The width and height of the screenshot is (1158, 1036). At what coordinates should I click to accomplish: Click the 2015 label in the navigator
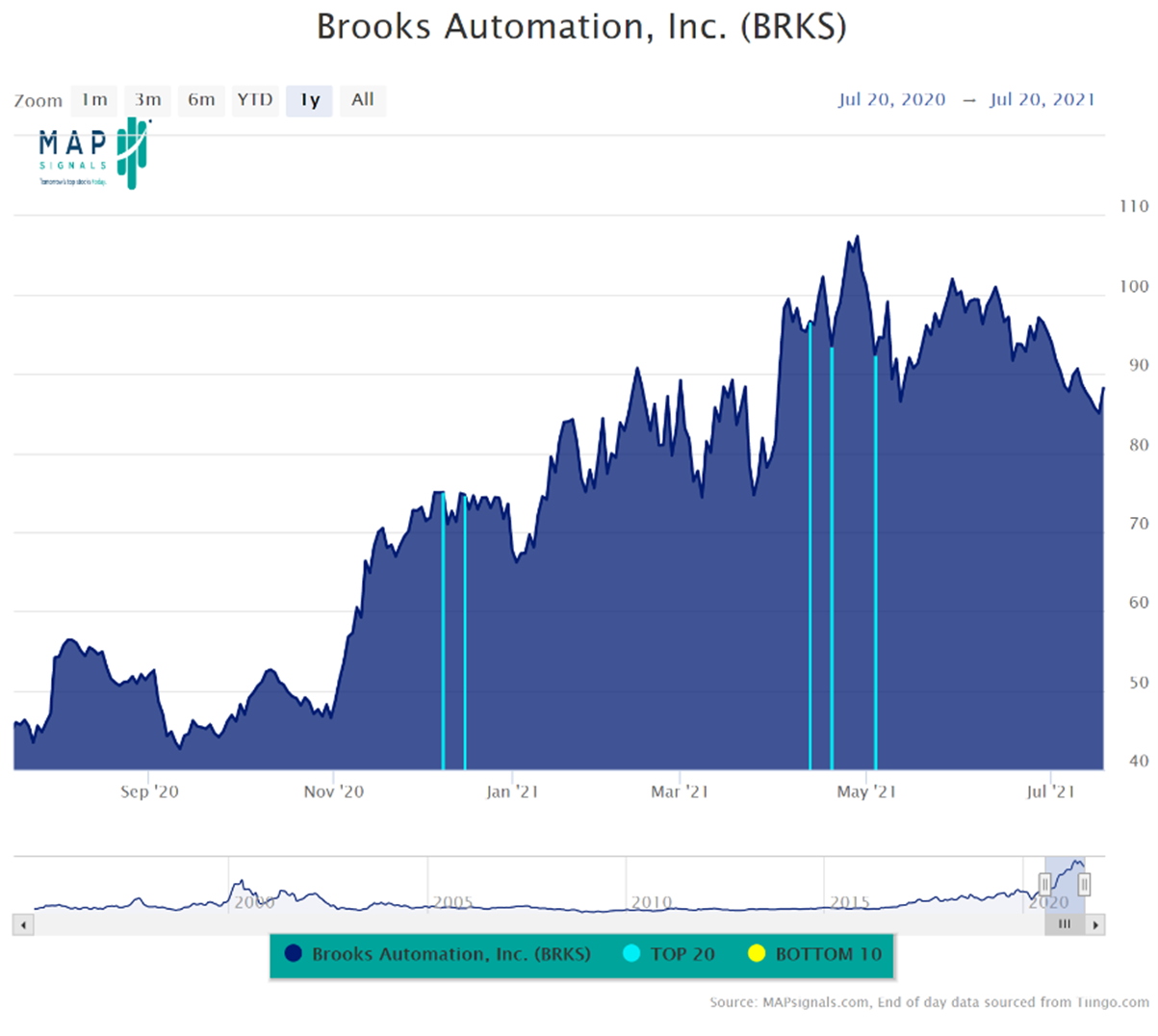click(x=850, y=902)
